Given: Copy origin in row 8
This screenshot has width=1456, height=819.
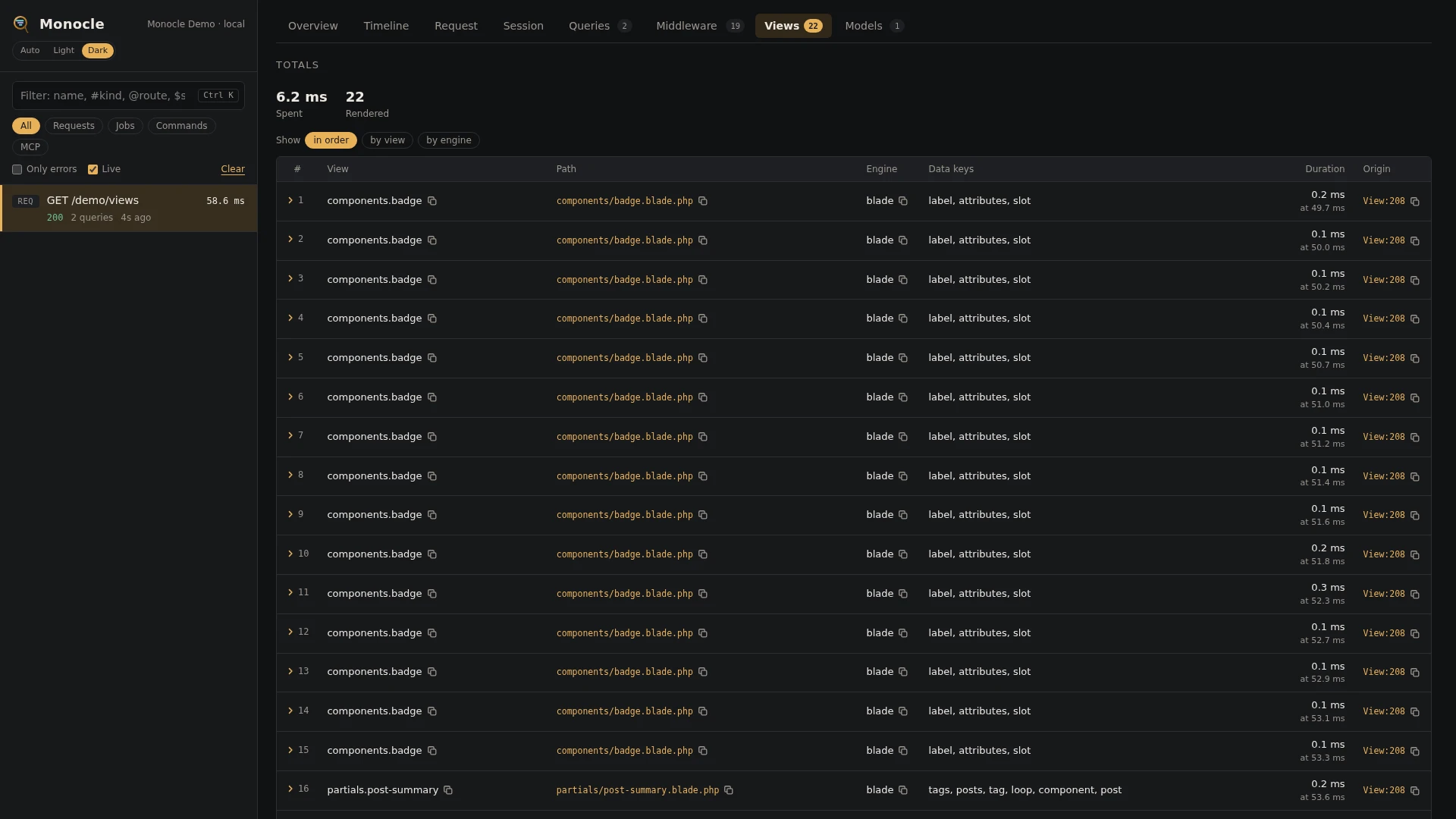Looking at the screenshot, I should [1415, 477].
